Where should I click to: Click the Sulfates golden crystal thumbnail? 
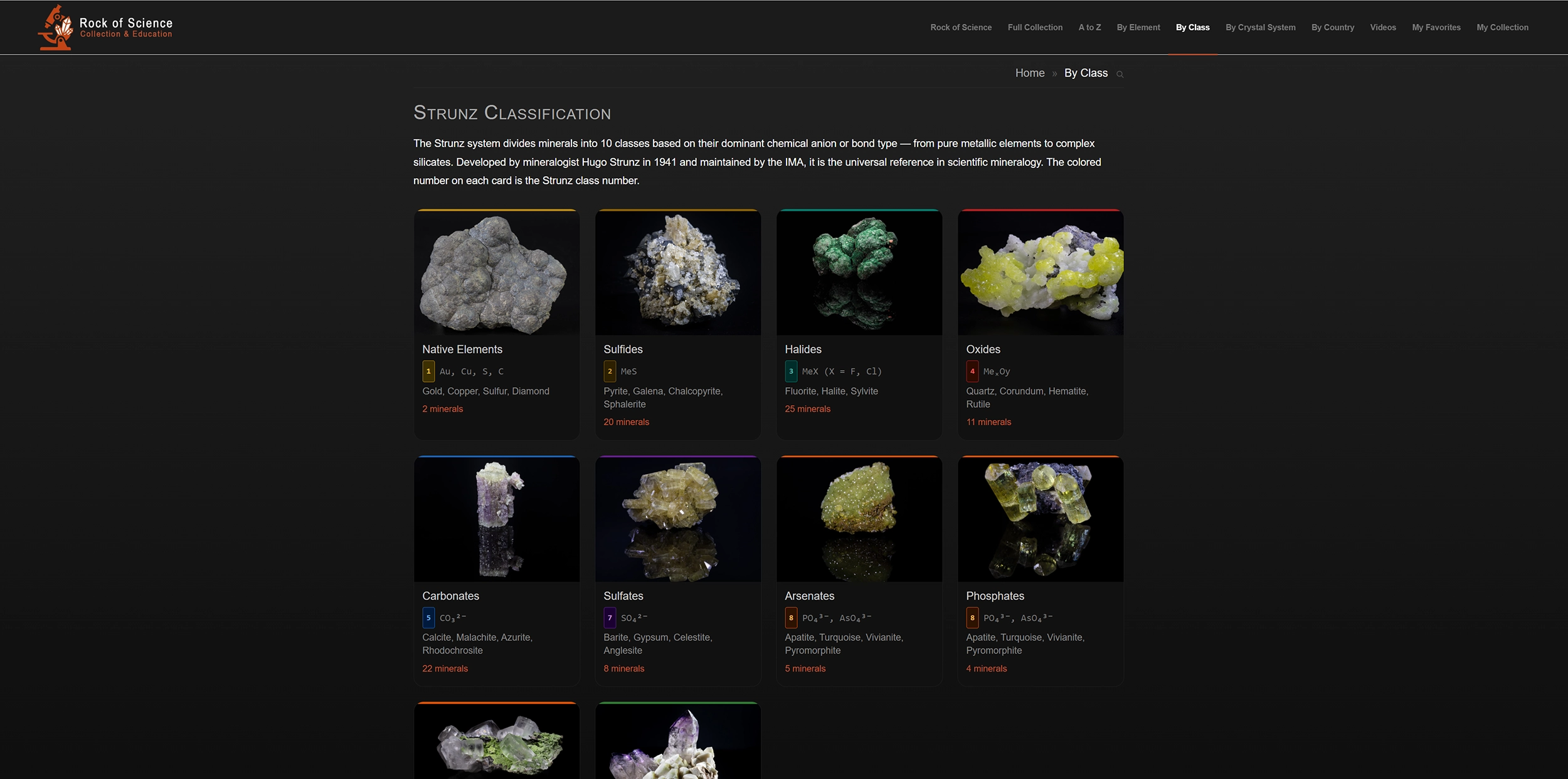coord(678,519)
